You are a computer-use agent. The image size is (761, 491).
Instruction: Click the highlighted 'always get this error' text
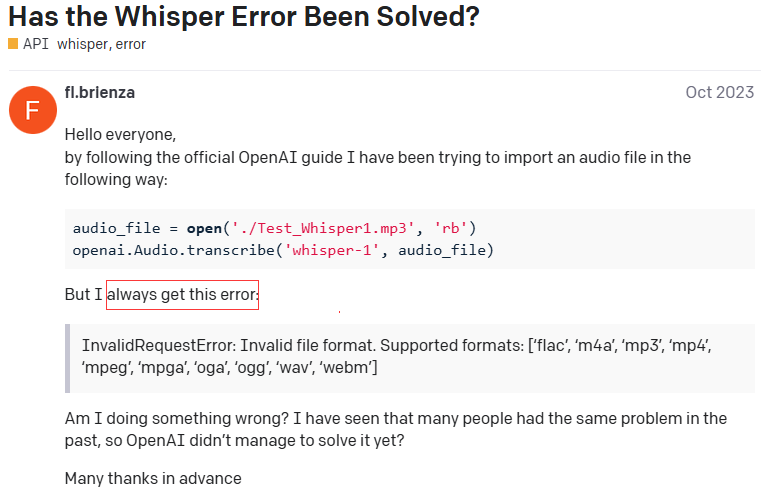pyautogui.click(x=183, y=295)
